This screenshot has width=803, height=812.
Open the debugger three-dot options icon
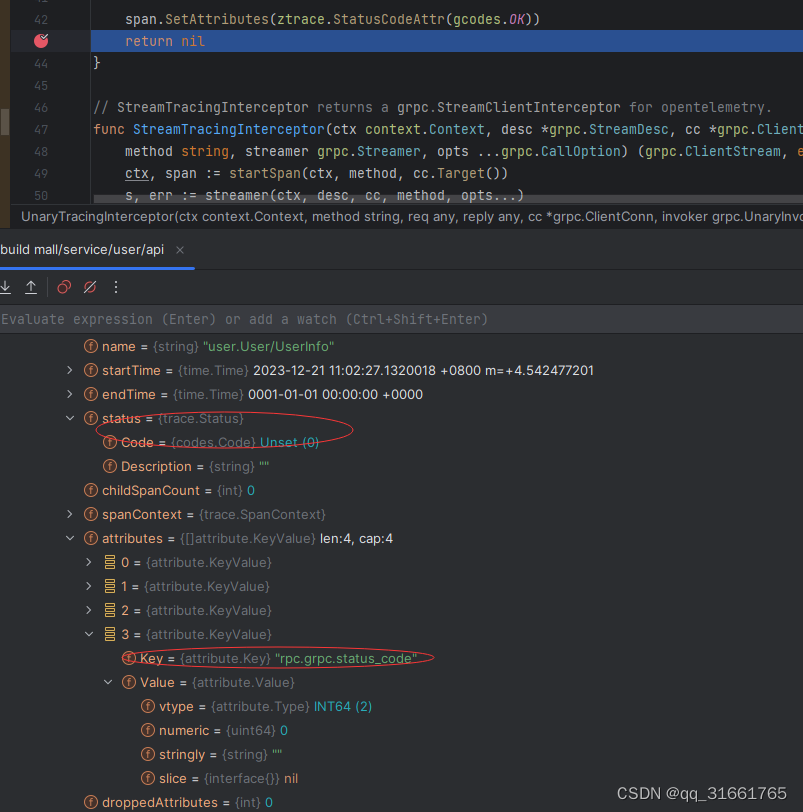pyautogui.click(x=116, y=287)
